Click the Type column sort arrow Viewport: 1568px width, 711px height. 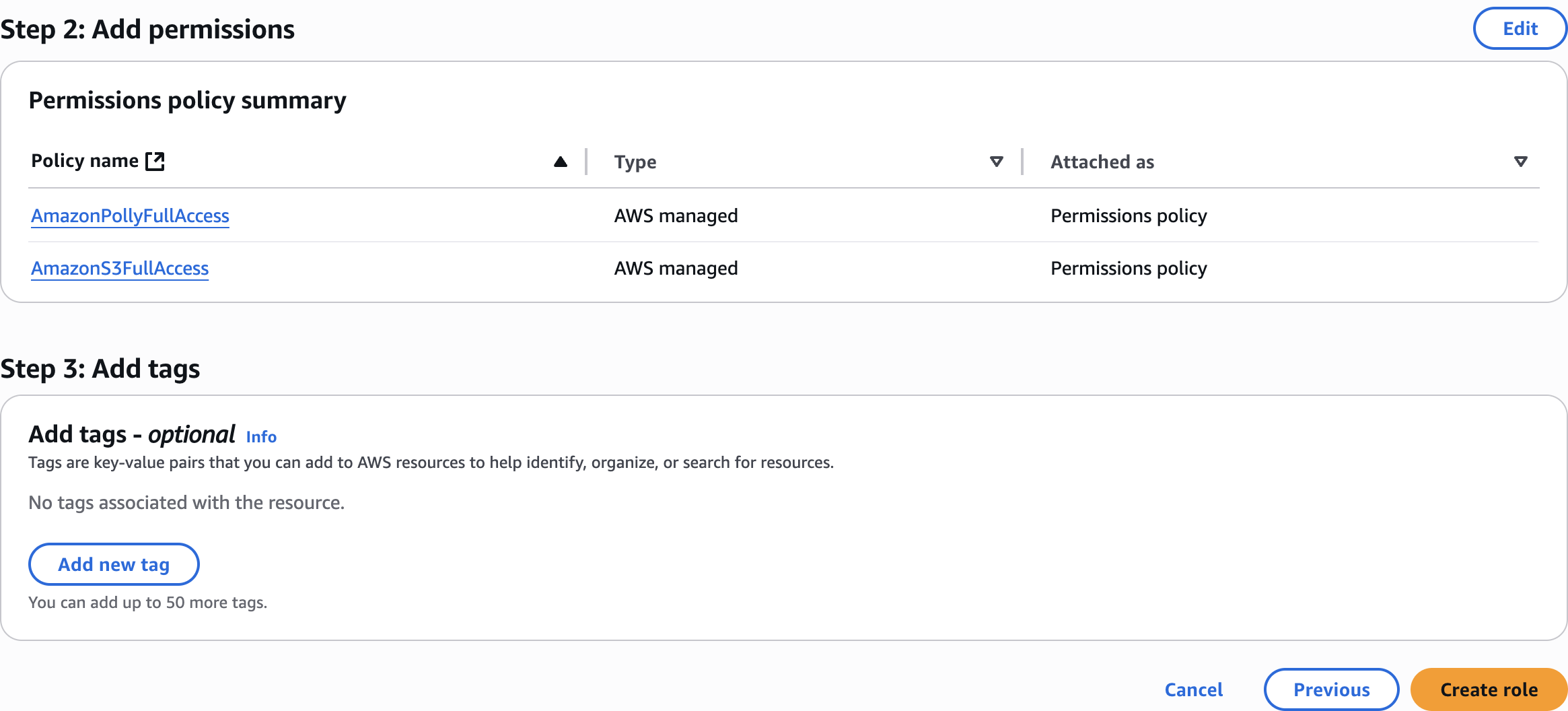[996, 162]
